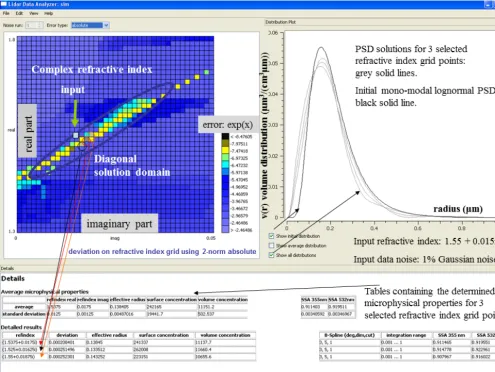Open the File menu

tap(6, 13)
